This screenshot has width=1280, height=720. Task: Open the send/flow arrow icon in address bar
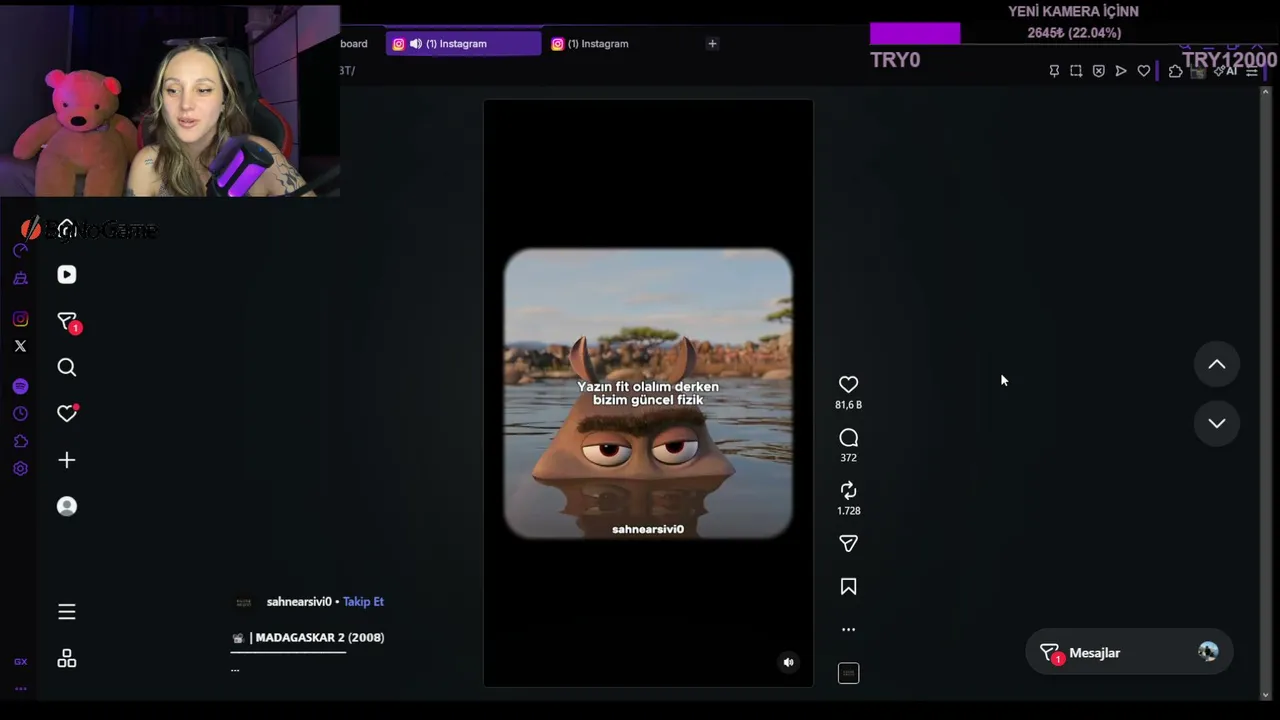(1121, 71)
